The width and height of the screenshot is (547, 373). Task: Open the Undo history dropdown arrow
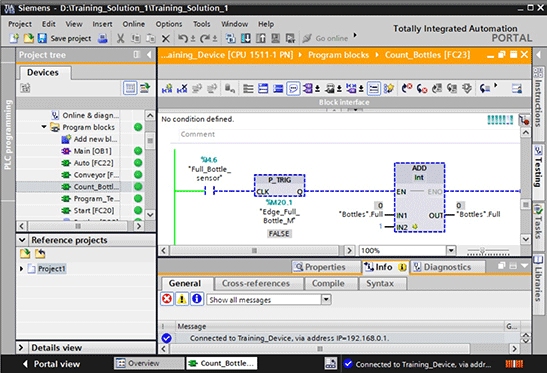click(x=193, y=39)
